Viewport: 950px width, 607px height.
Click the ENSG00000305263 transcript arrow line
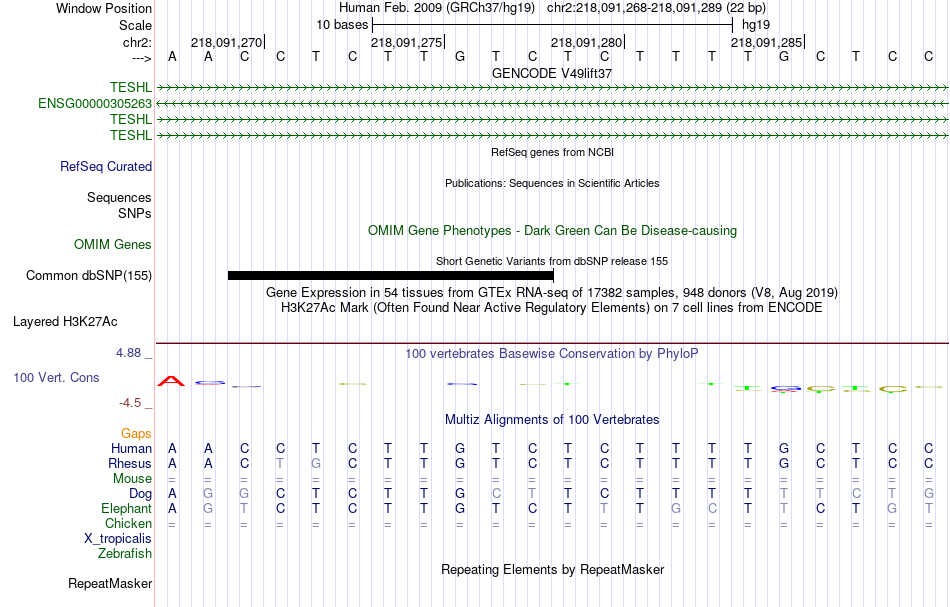[x=552, y=104]
